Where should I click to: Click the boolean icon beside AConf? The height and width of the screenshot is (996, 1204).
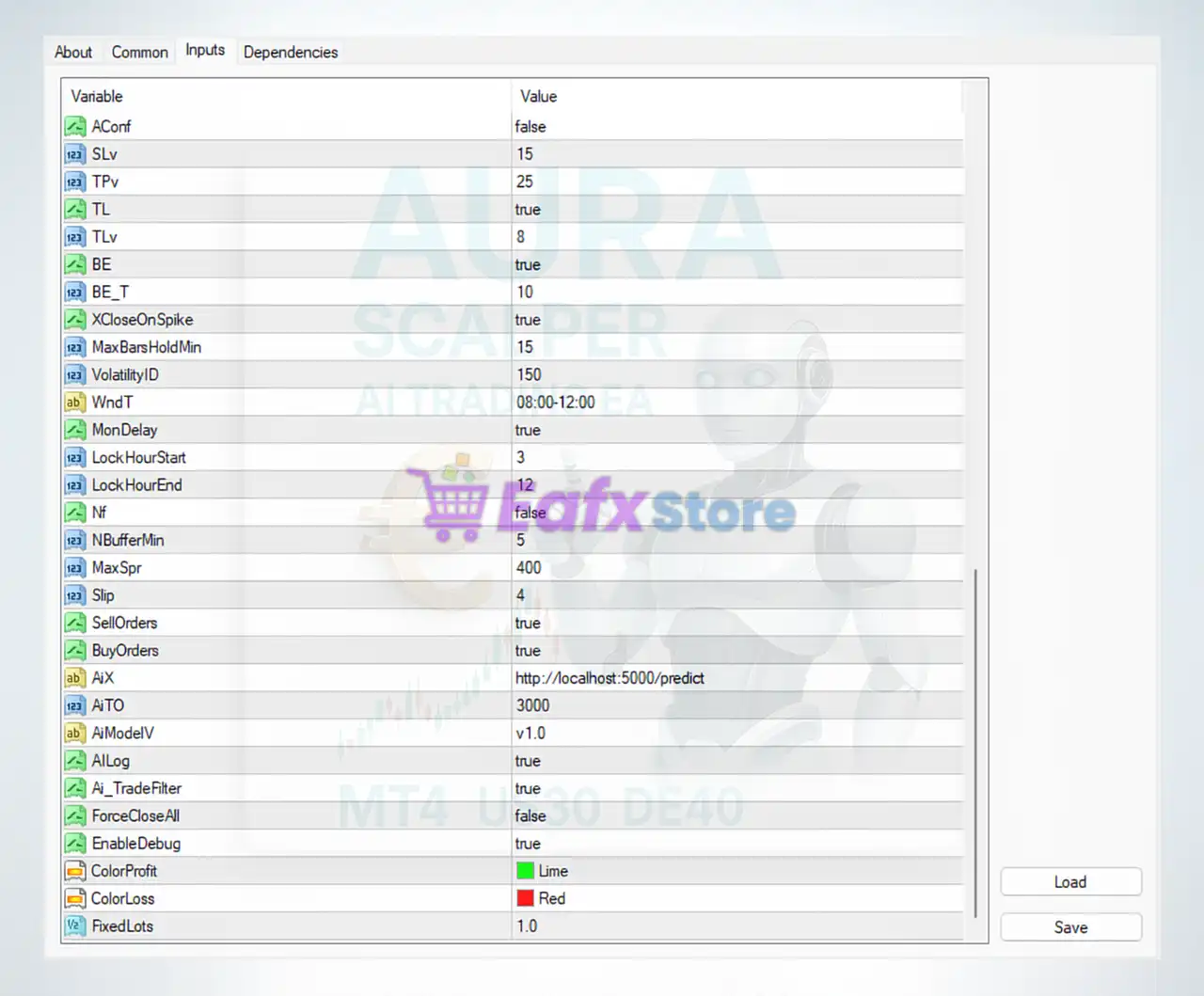pos(75,126)
